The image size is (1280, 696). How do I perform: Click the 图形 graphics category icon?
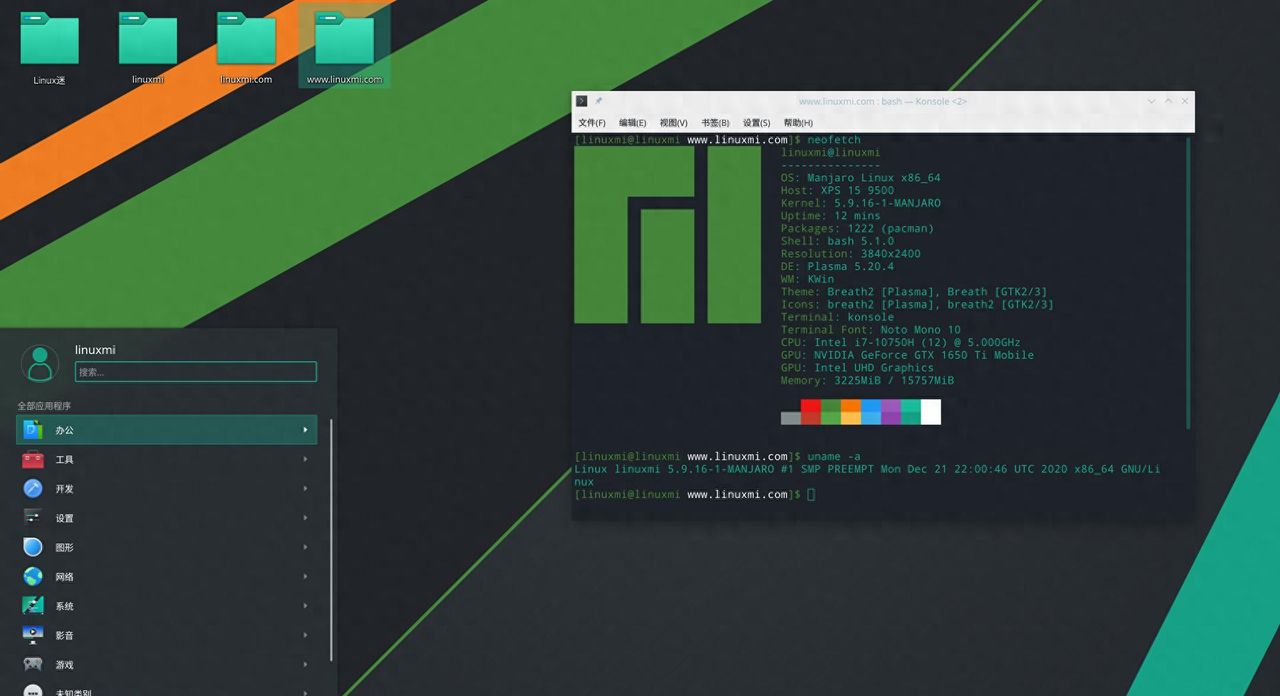(32, 547)
